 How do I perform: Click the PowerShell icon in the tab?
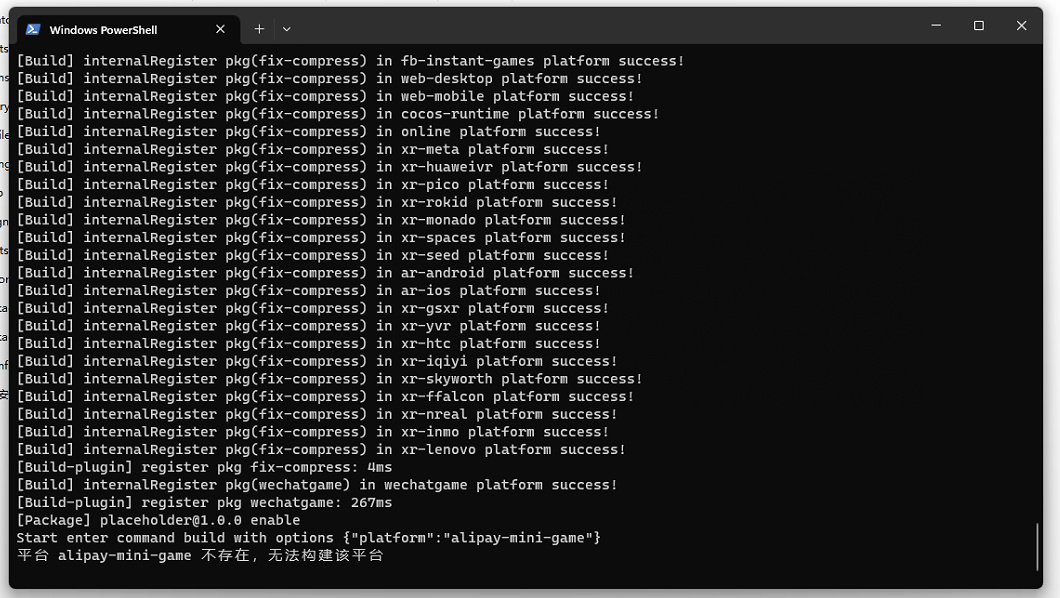coord(33,29)
